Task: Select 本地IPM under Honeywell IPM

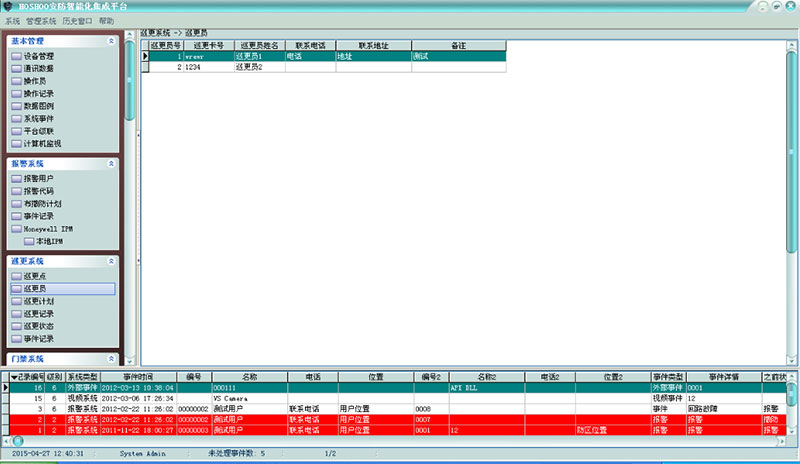Action: coord(50,241)
